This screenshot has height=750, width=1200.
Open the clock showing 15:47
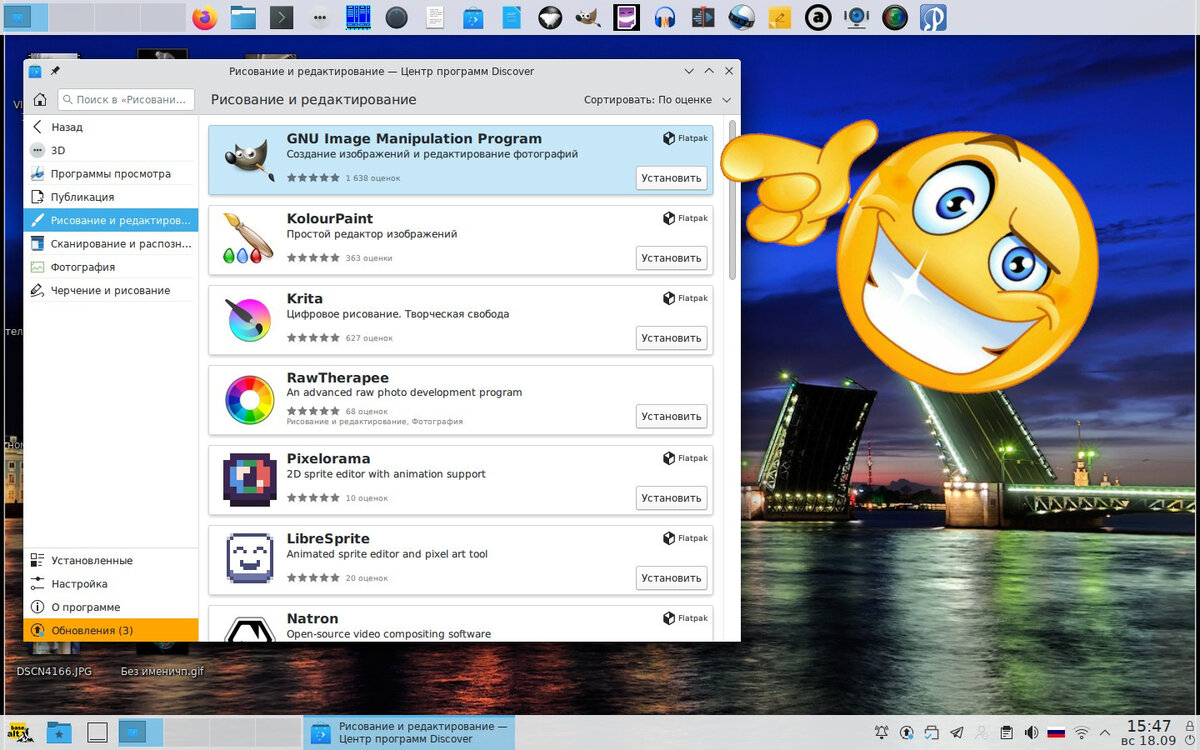[1148, 733]
